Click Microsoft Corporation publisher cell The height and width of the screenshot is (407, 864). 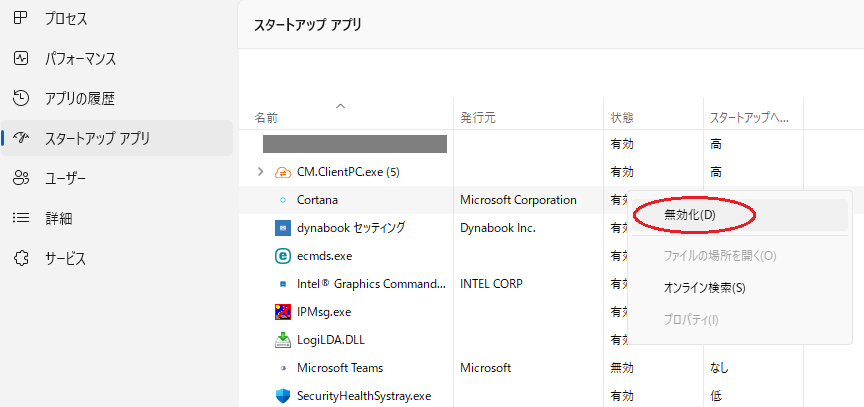click(x=519, y=200)
